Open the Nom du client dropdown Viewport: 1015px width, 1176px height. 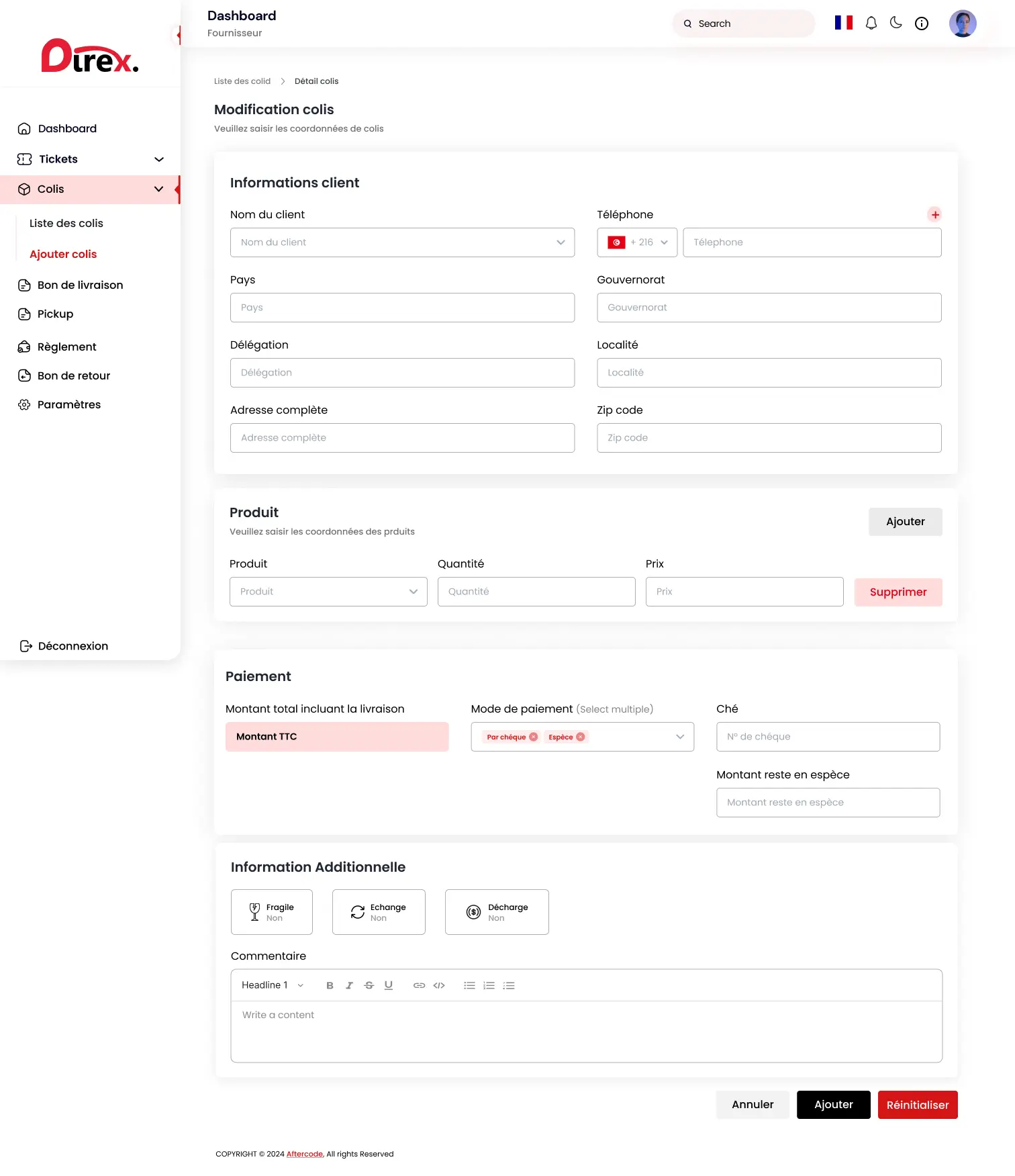click(x=402, y=242)
